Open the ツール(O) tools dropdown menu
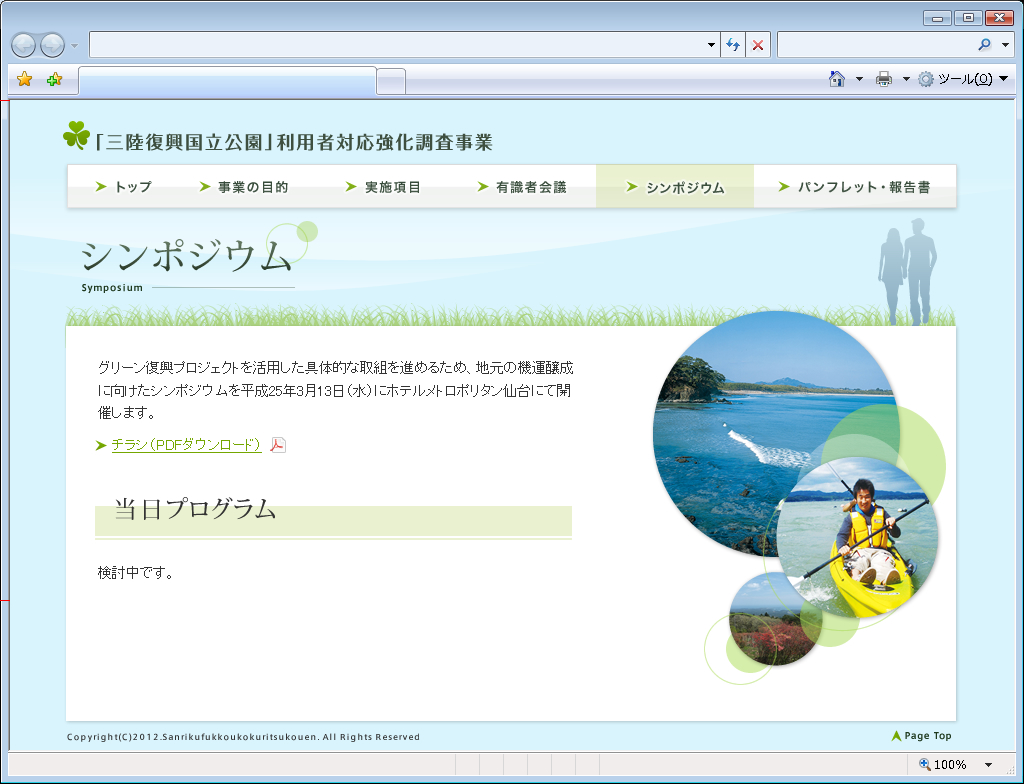Screen dimensions: 1024x784 (963, 79)
